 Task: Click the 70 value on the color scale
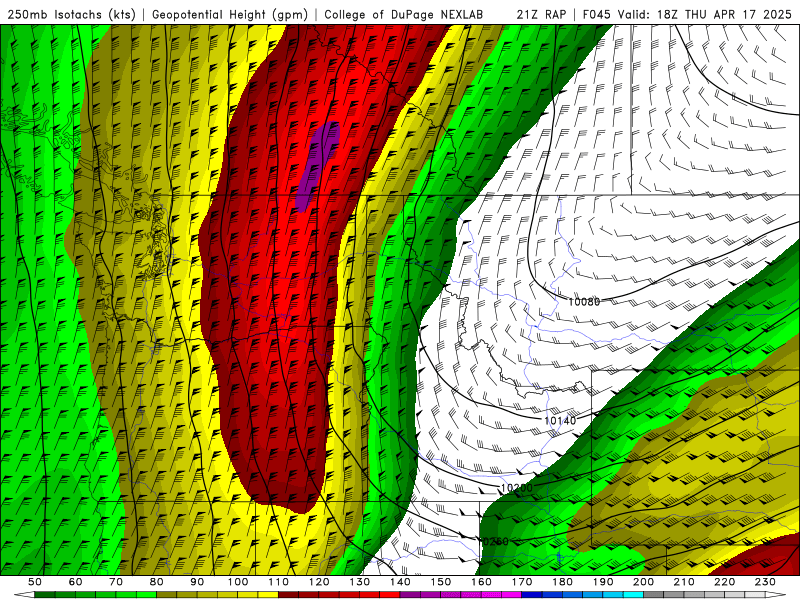116,582
